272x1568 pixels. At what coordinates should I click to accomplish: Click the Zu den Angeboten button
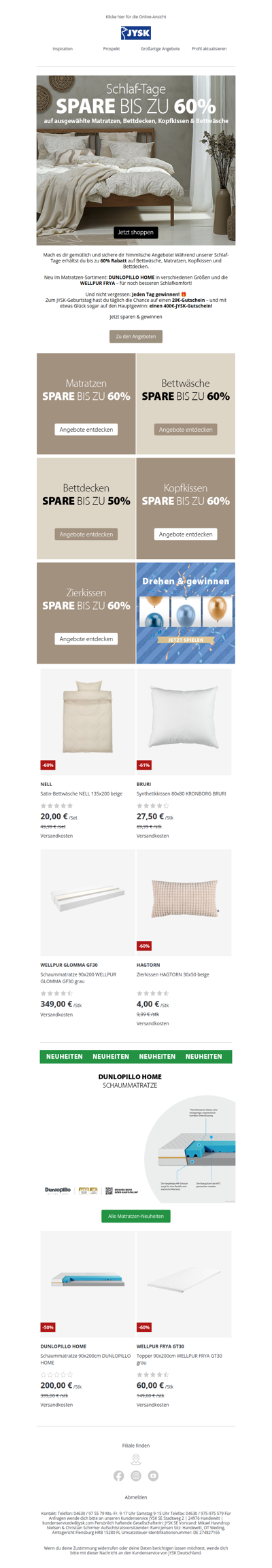(x=136, y=336)
